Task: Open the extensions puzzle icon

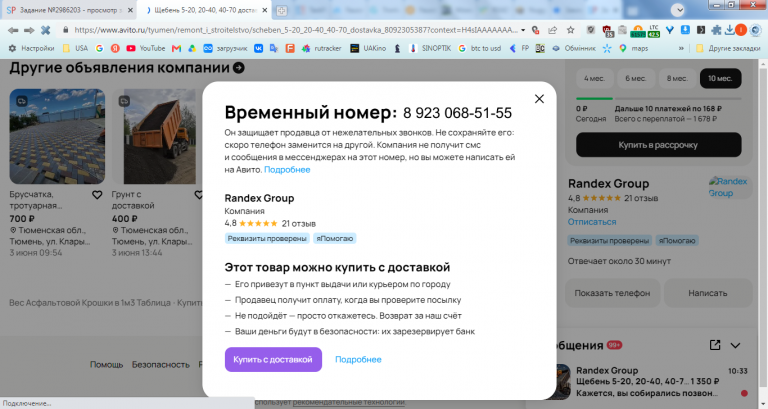Action: 716,30
